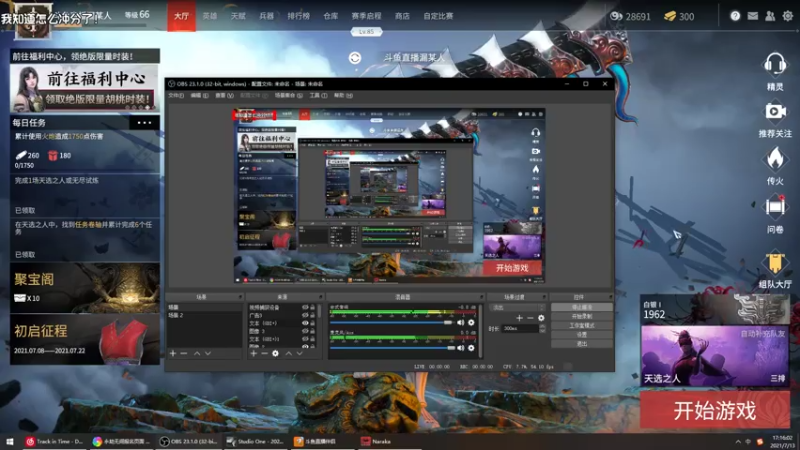Viewport: 800px width, 450px height.
Task: Move scene up in OBS scenes panel
Action: coord(197,353)
